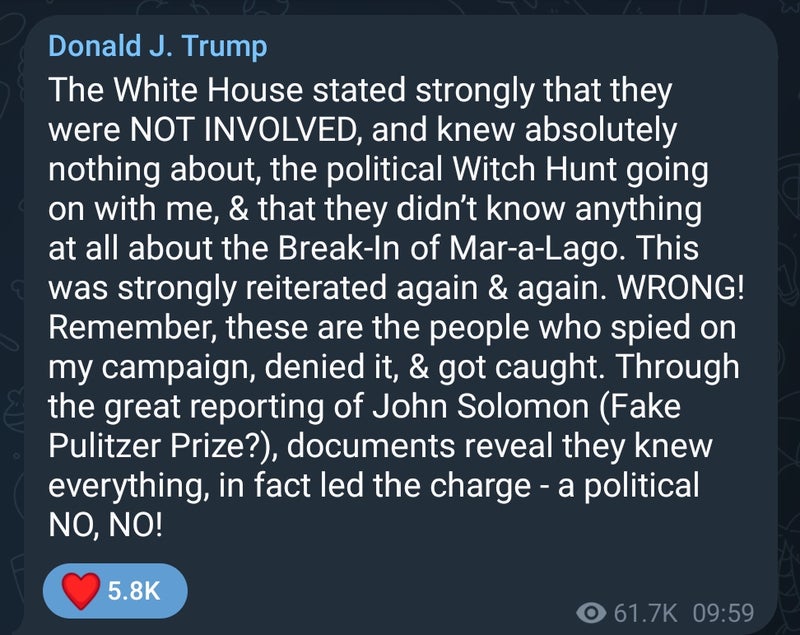This screenshot has height=635, width=800.
Task: Open the Donald J. Trump sender name
Action: point(157,47)
